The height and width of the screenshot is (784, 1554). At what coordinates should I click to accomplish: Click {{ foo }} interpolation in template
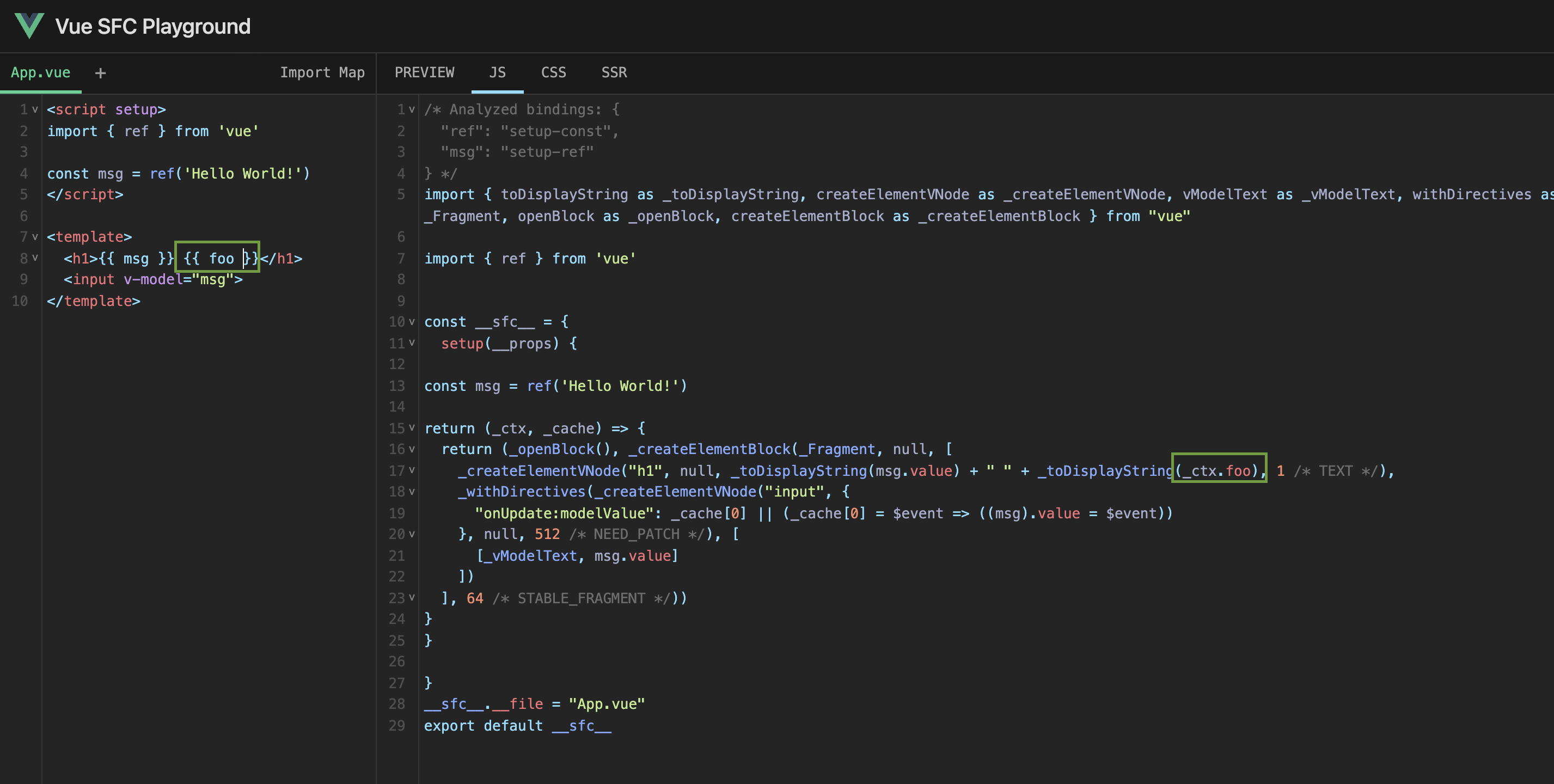point(221,259)
